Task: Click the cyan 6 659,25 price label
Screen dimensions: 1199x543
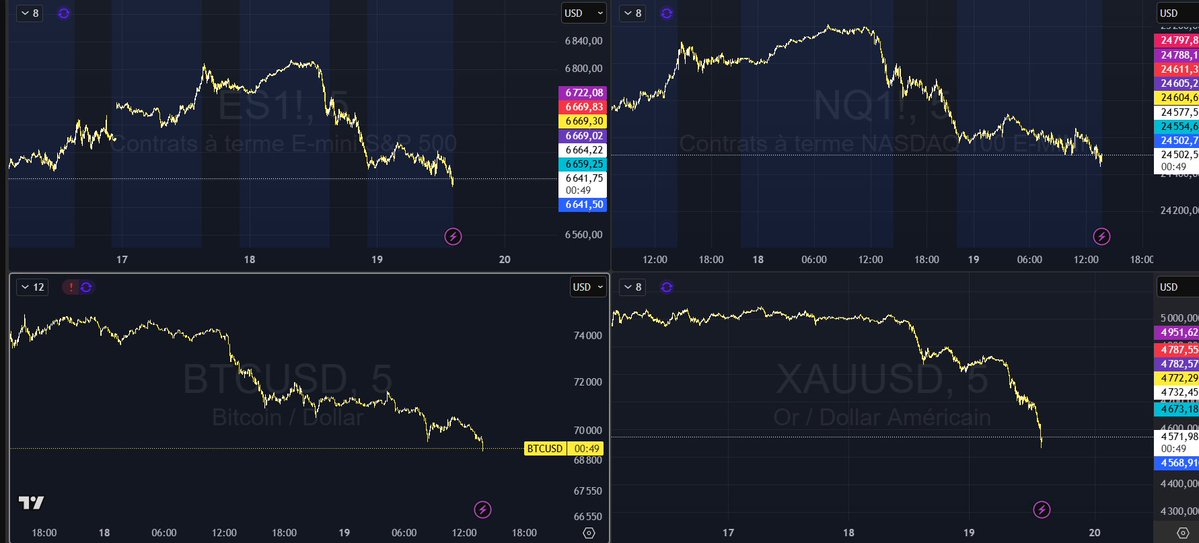Action: point(583,164)
